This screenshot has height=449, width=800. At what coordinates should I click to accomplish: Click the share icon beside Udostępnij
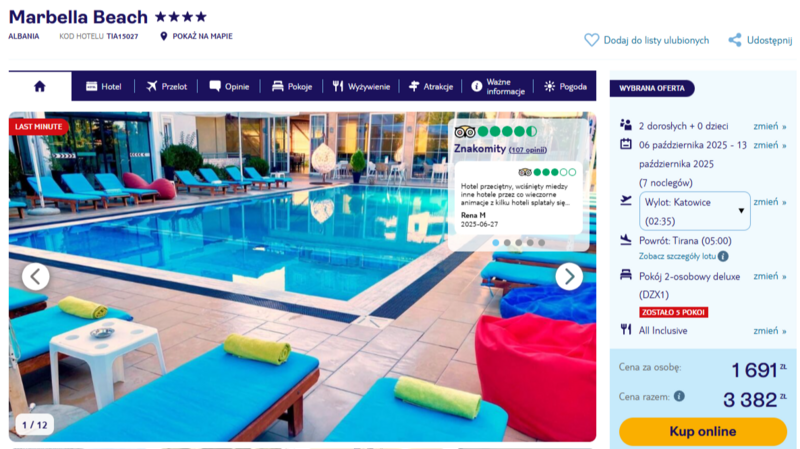coord(735,40)
